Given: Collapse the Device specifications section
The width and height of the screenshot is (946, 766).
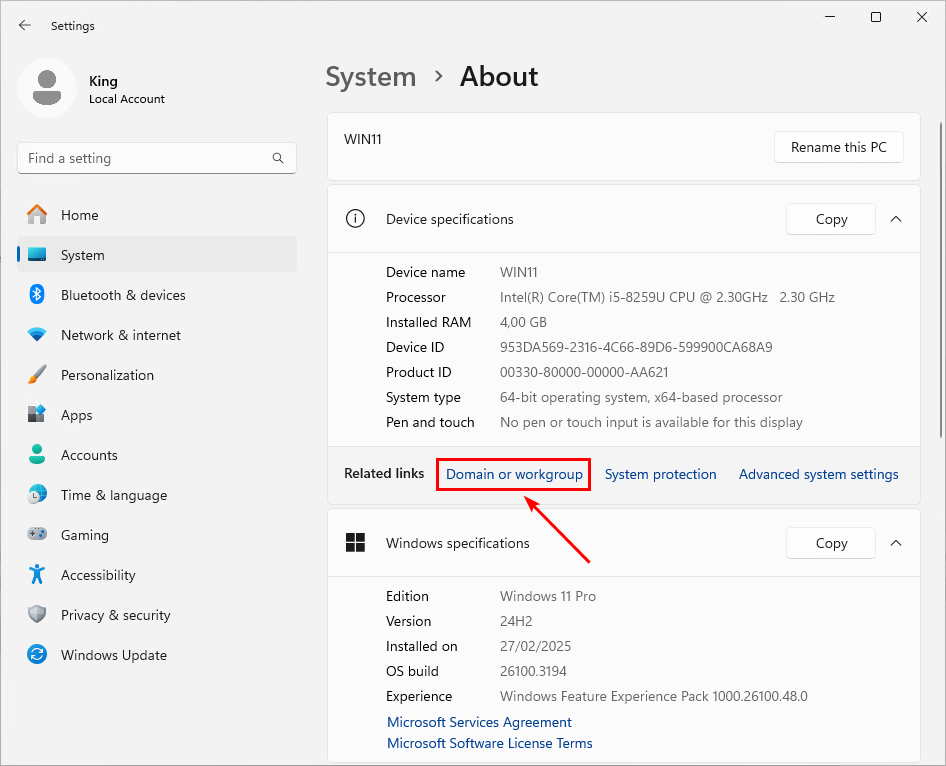Looking at the screenshot, I should (896, 219).
